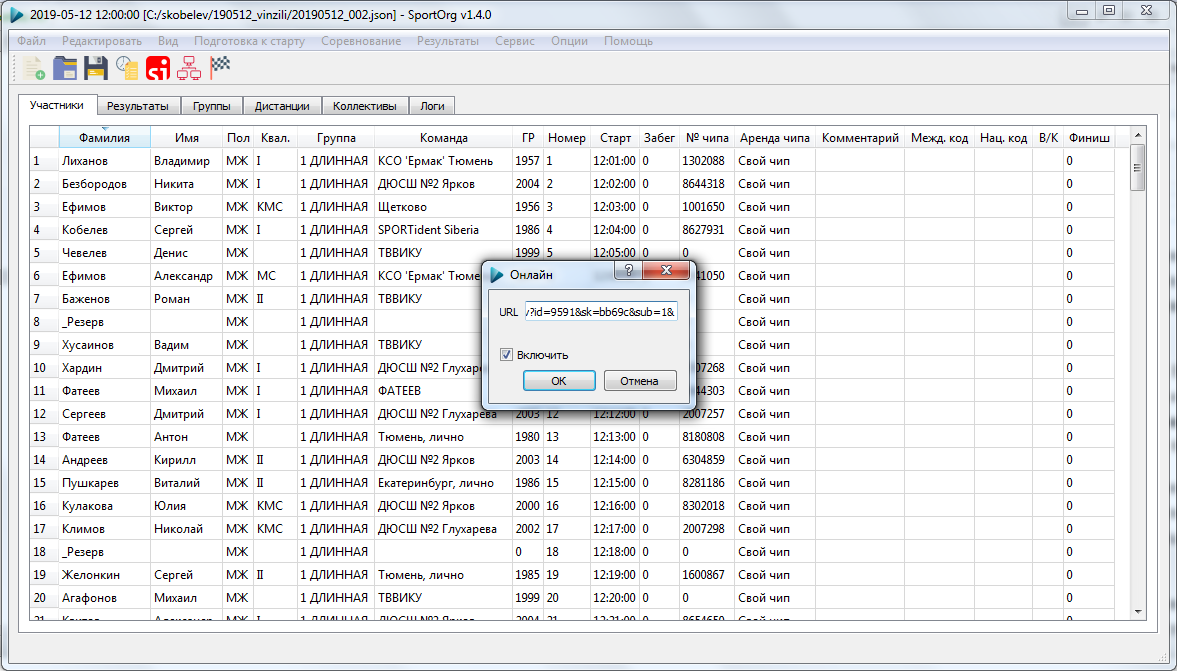Click the checkered finish flag icon
The image size is (1177, 671).
tap(220, 67)
